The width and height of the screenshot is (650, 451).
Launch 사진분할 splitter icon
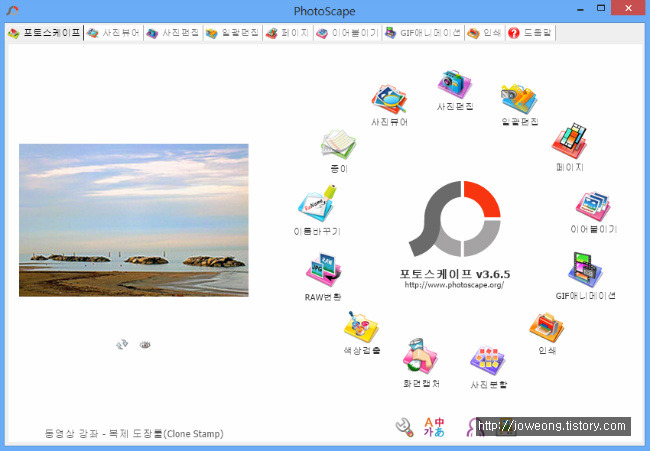(x=488, y=361)
